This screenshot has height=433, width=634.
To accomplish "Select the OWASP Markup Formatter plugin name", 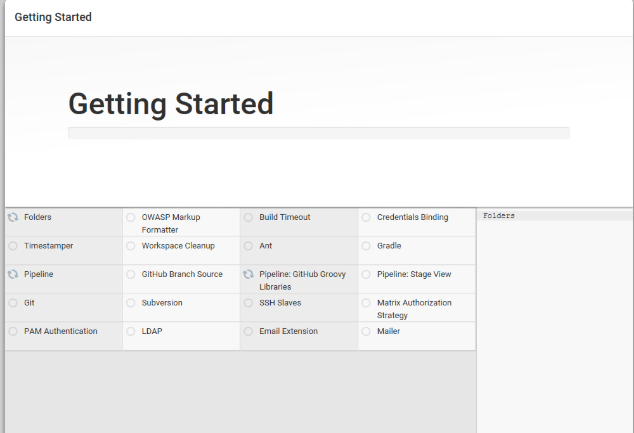I will [x=171, y=224].
